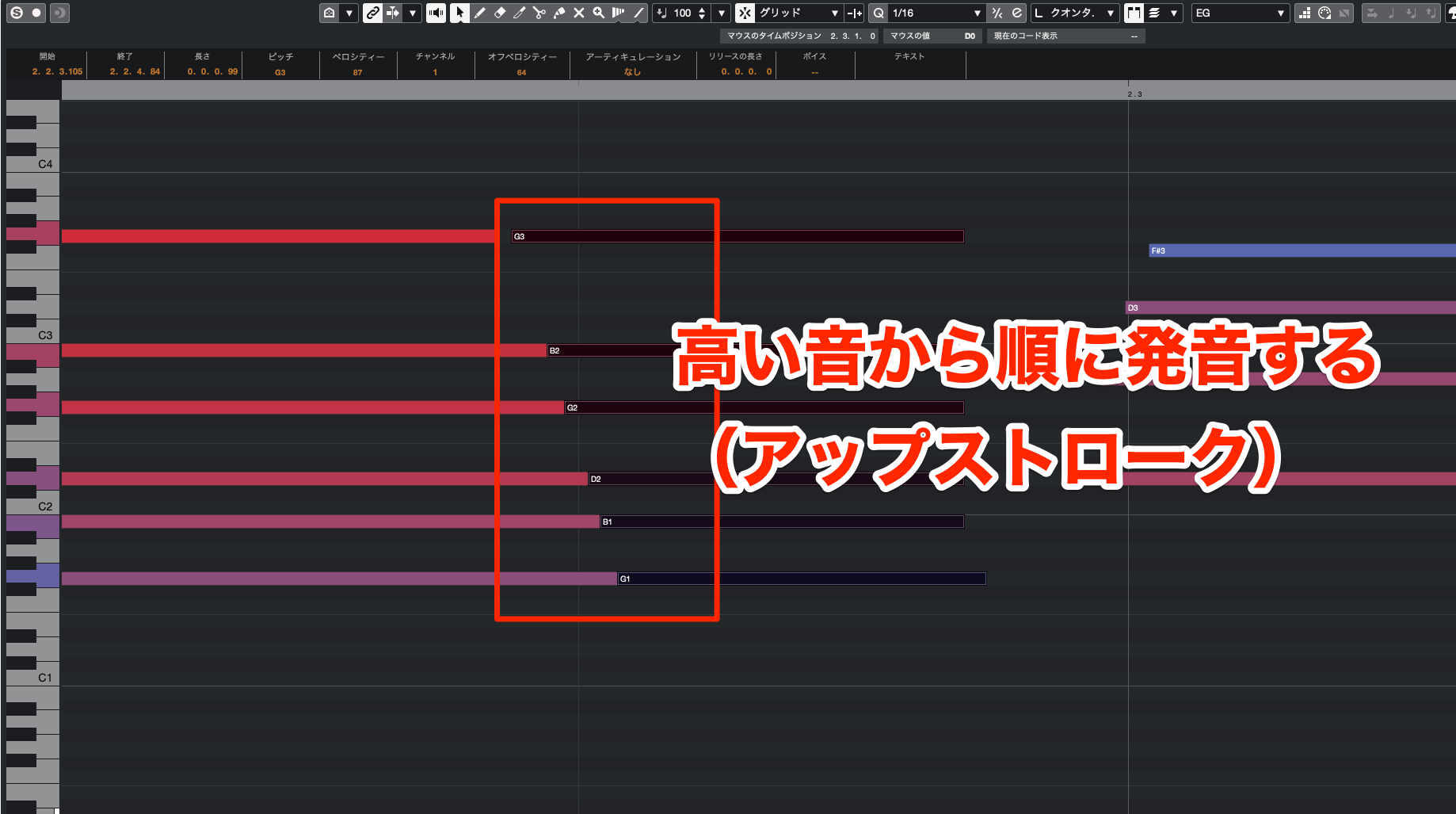Screen dimensions: 1456x814
Task: Toggle Solo Editor button
Action: (x=17, y=13)
